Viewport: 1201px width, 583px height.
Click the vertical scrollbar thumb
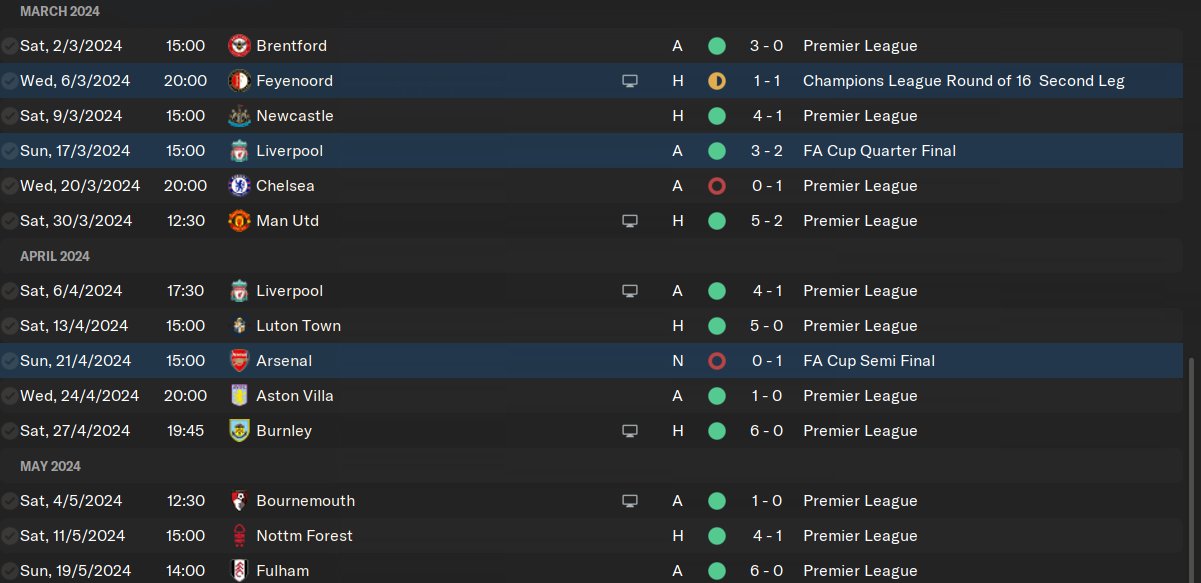coord(1191,470)
